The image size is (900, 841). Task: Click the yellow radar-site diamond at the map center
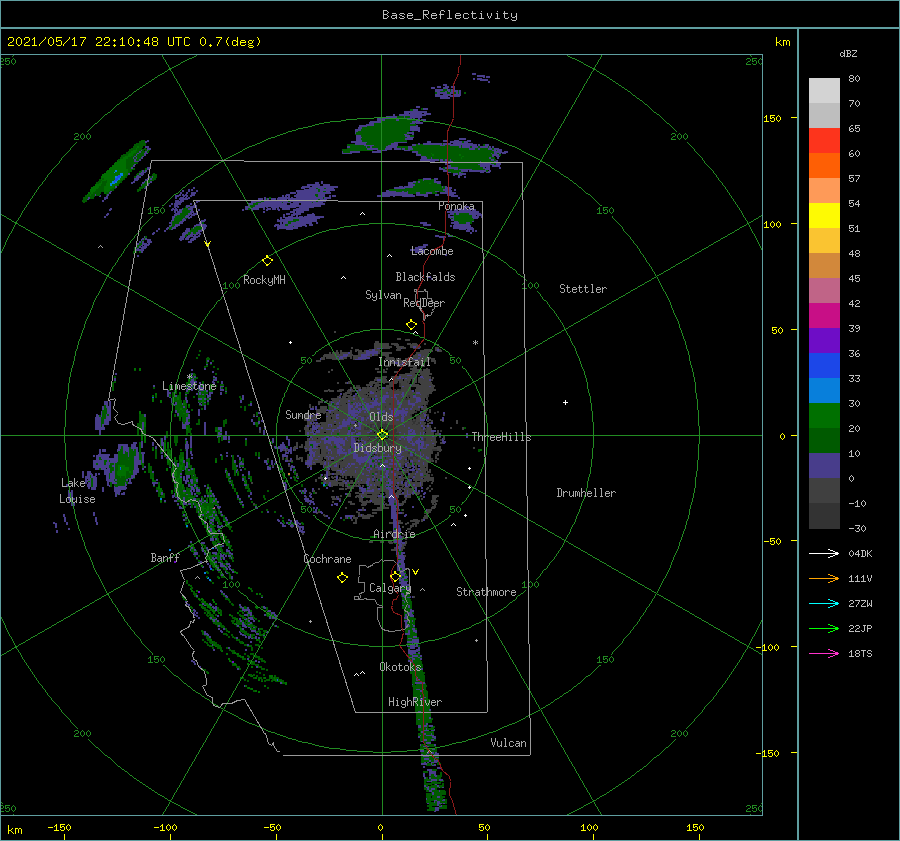click(x=382, y=435)
